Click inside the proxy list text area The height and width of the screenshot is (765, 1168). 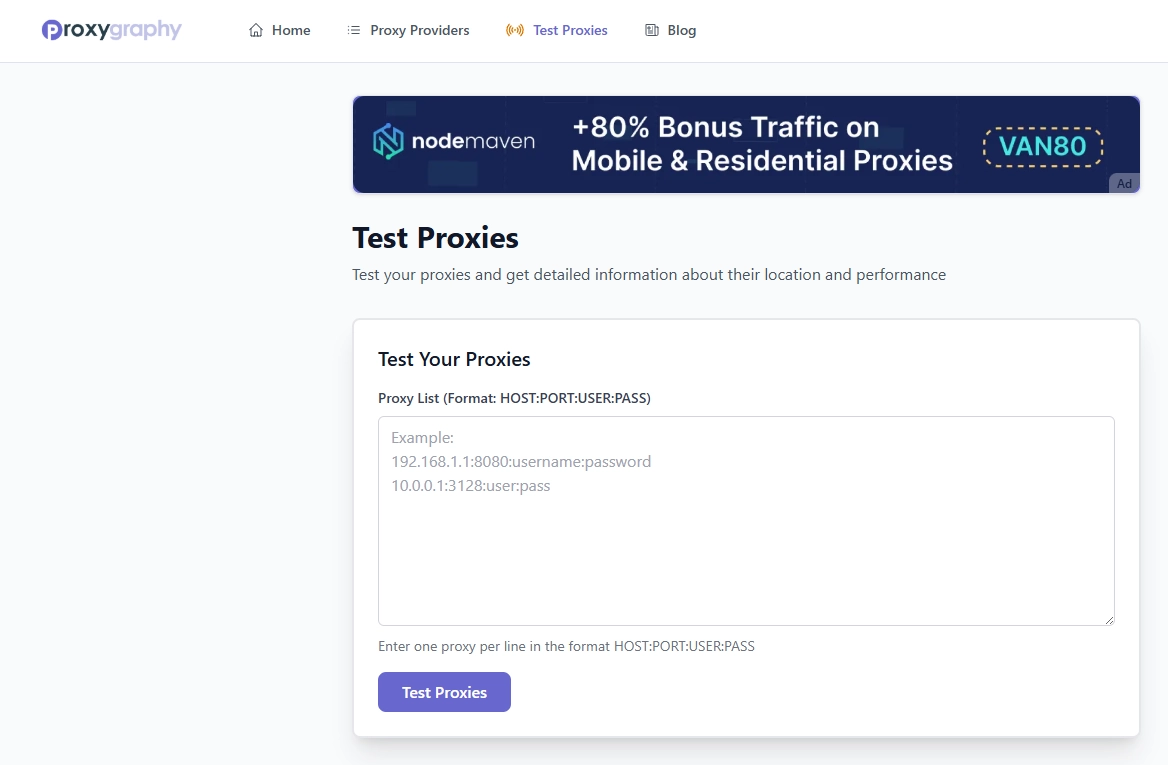tap(746, 520)
